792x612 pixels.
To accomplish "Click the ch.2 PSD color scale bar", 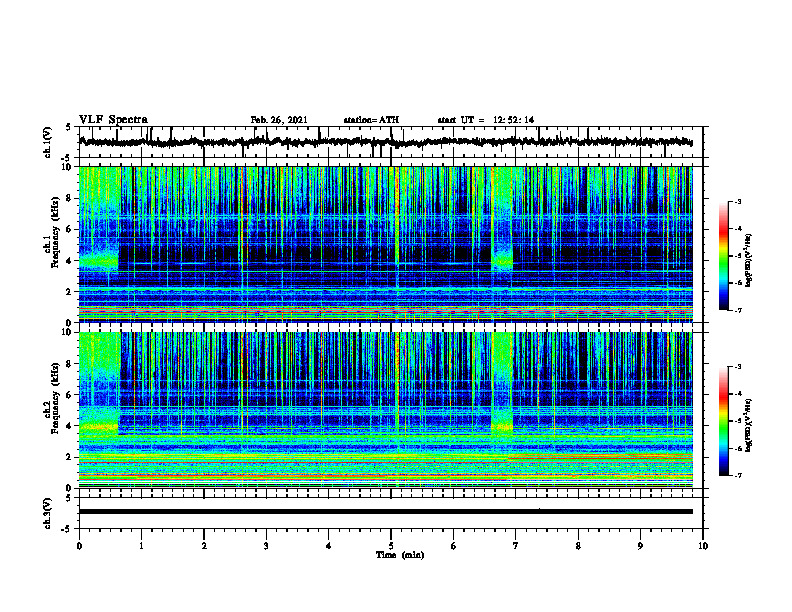I will (x=723, y=421).
